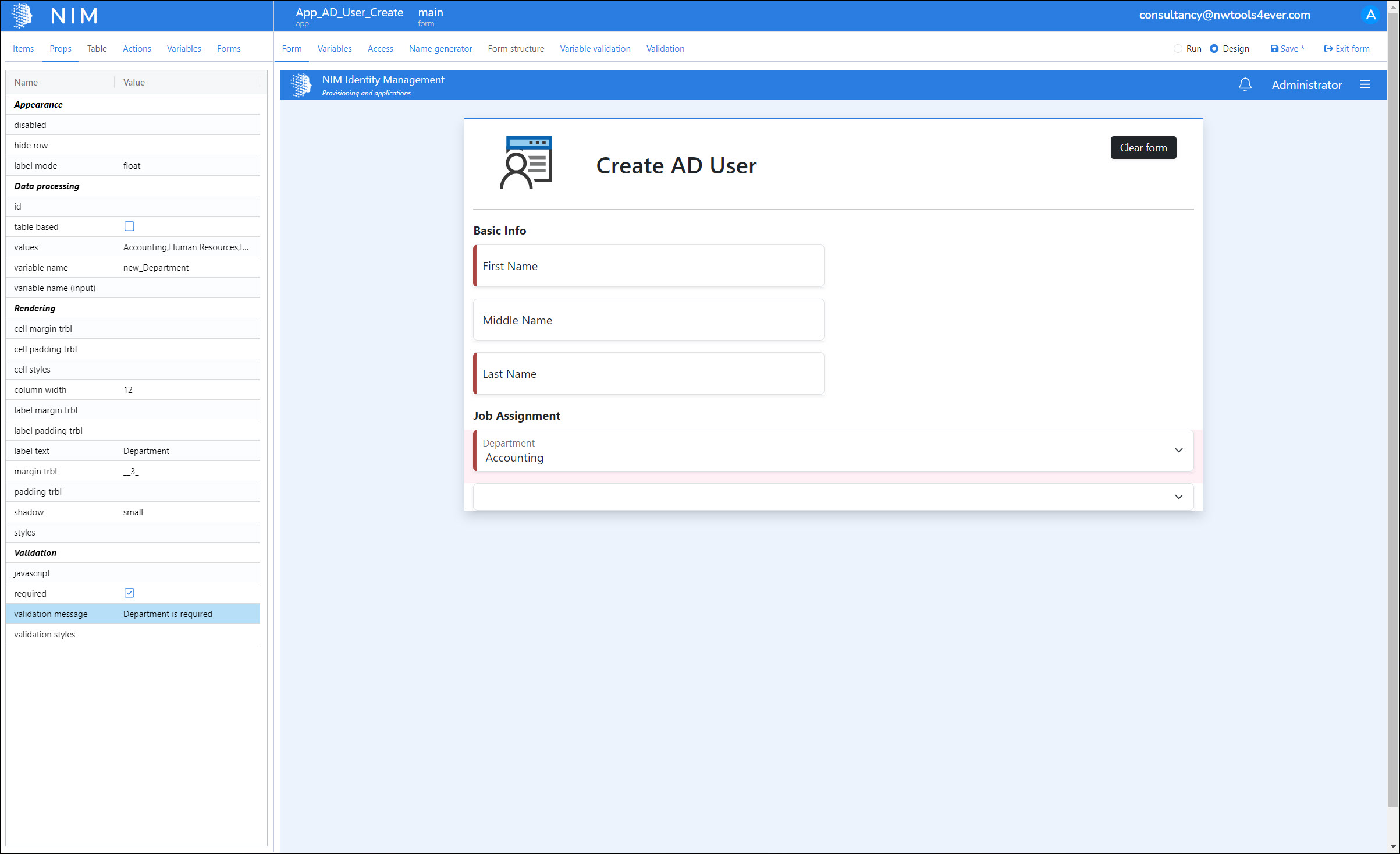Toggle the table based checkbox
This screenshot has width=1400, height=854.
point(128,226)
